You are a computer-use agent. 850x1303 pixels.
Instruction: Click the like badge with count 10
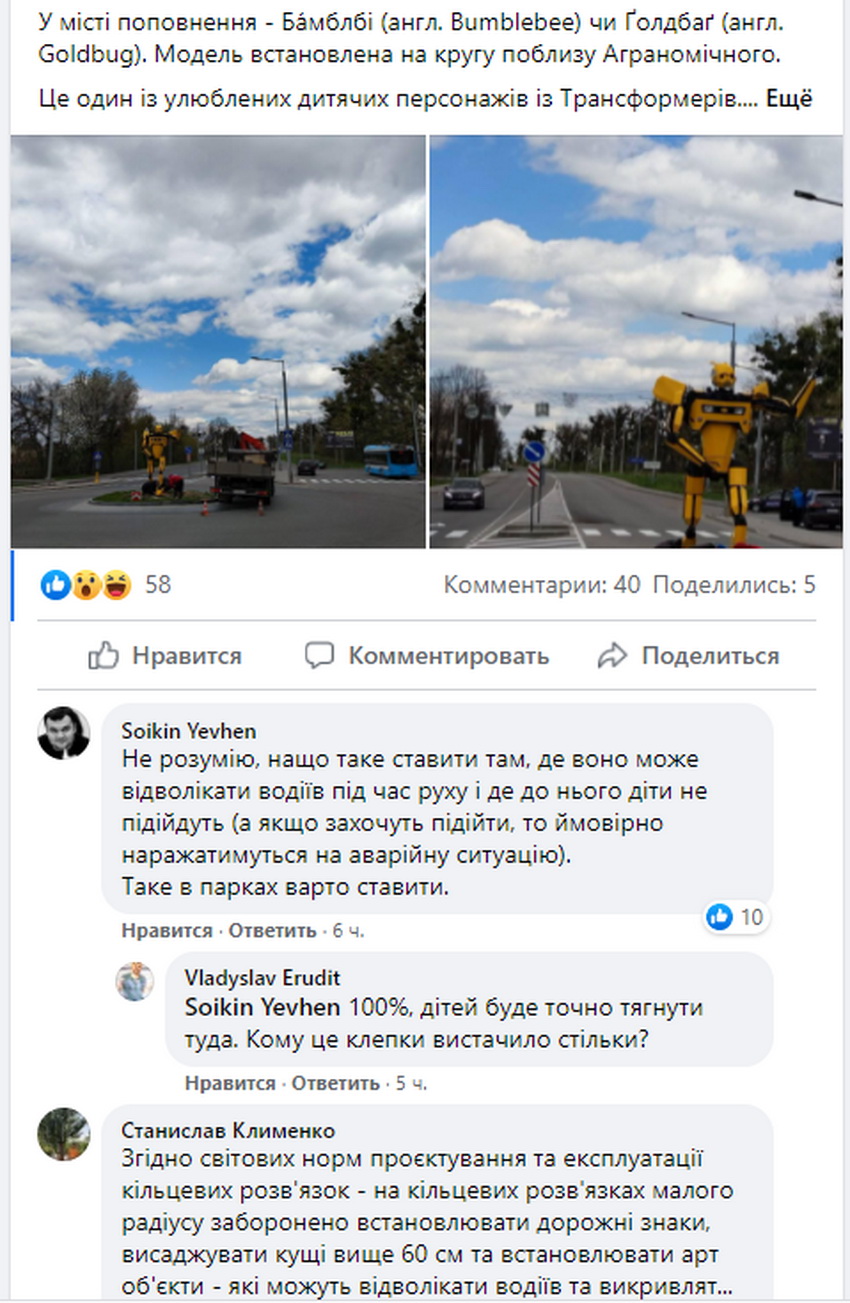click(735, 917)
